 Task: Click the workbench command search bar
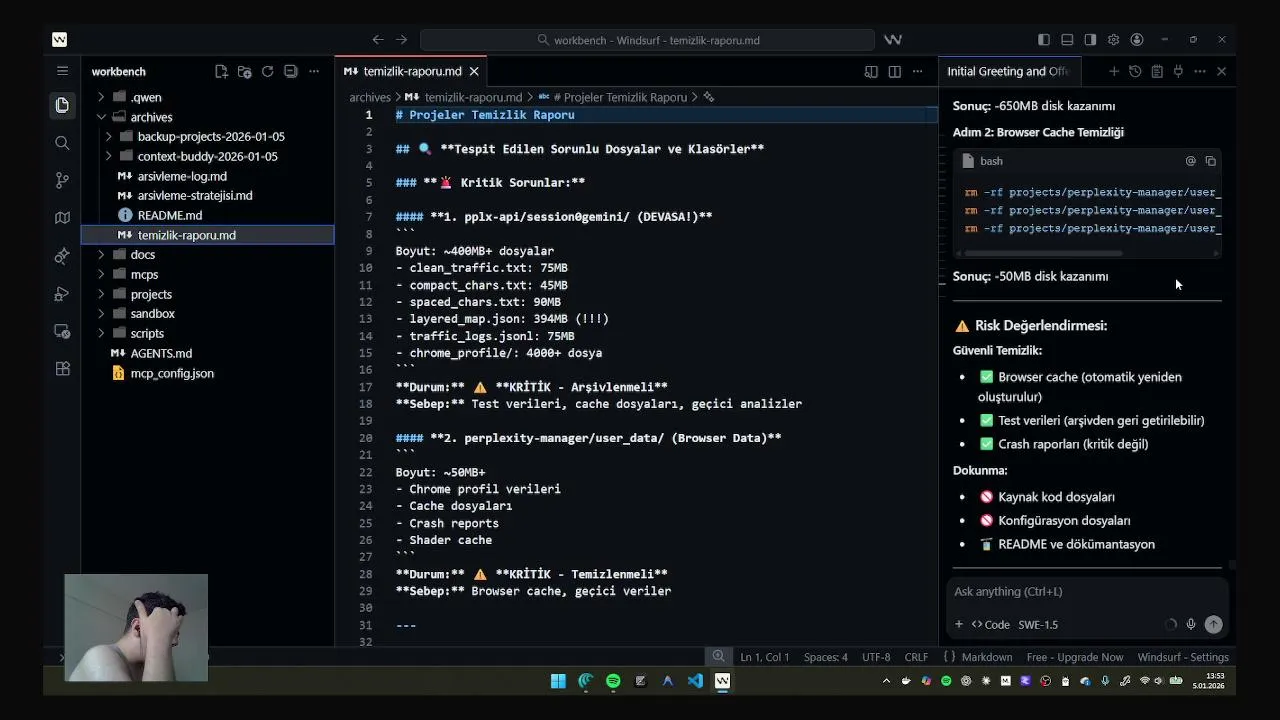coord(648,40)
